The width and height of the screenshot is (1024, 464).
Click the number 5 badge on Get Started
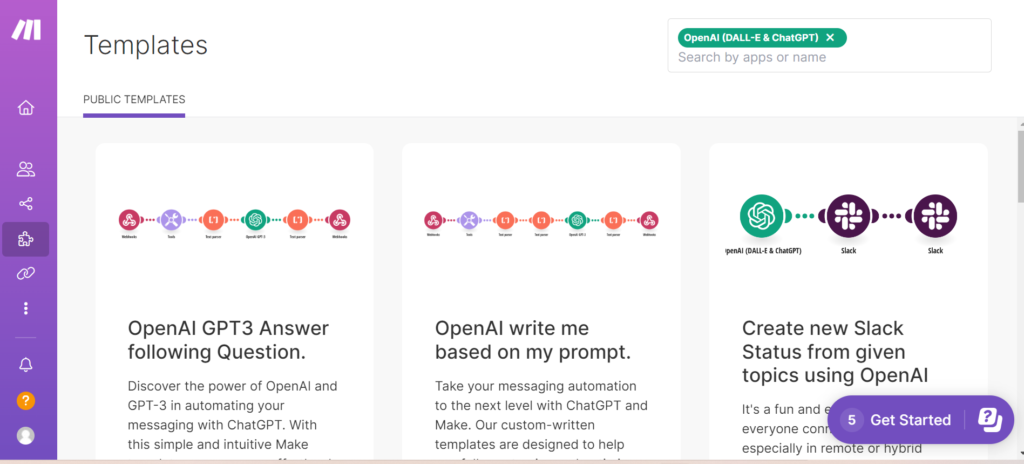tap(851, 420)
